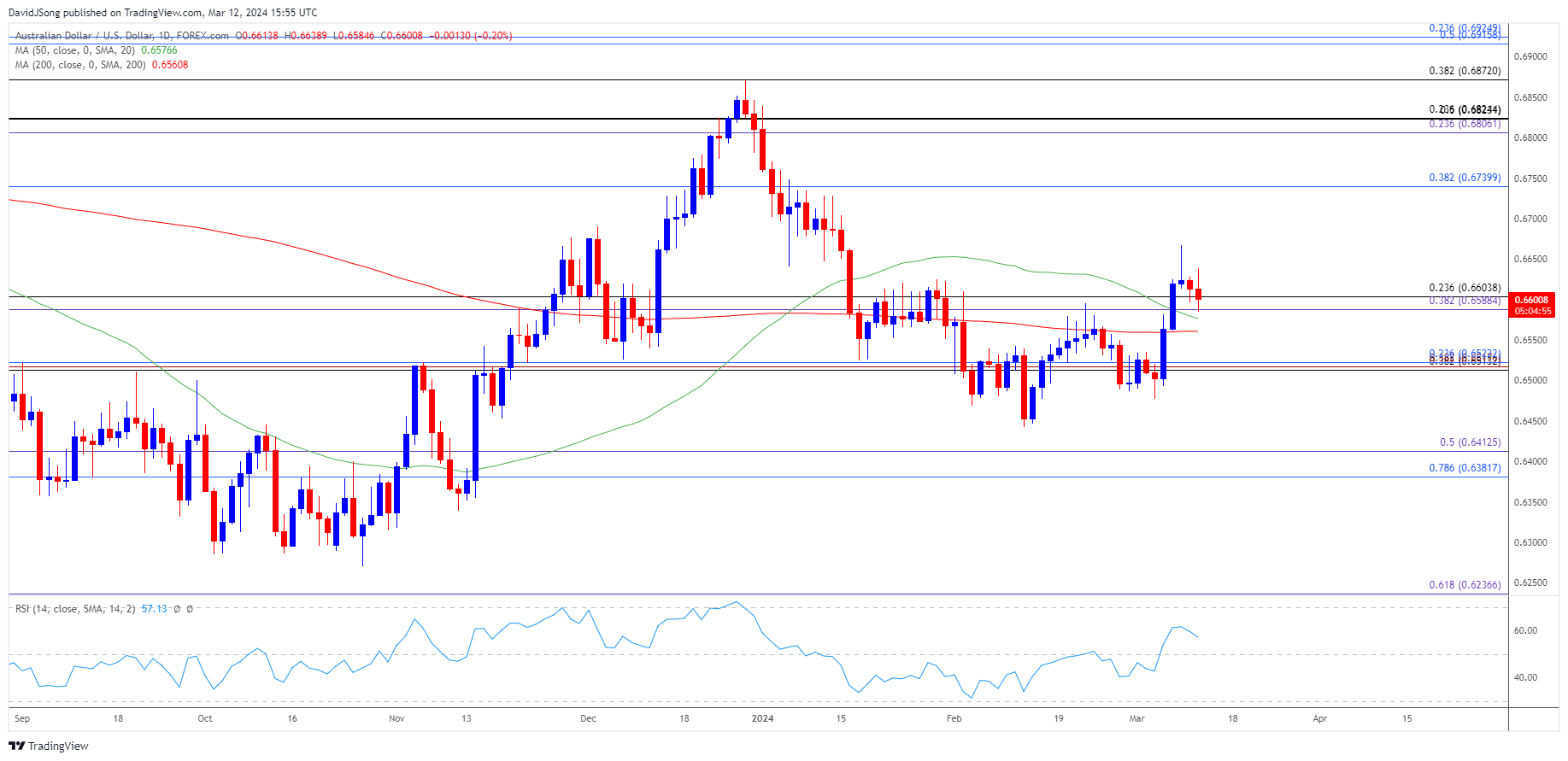Click the Dec label on the time axis
1568x761 pixels.
click(588, 718)
